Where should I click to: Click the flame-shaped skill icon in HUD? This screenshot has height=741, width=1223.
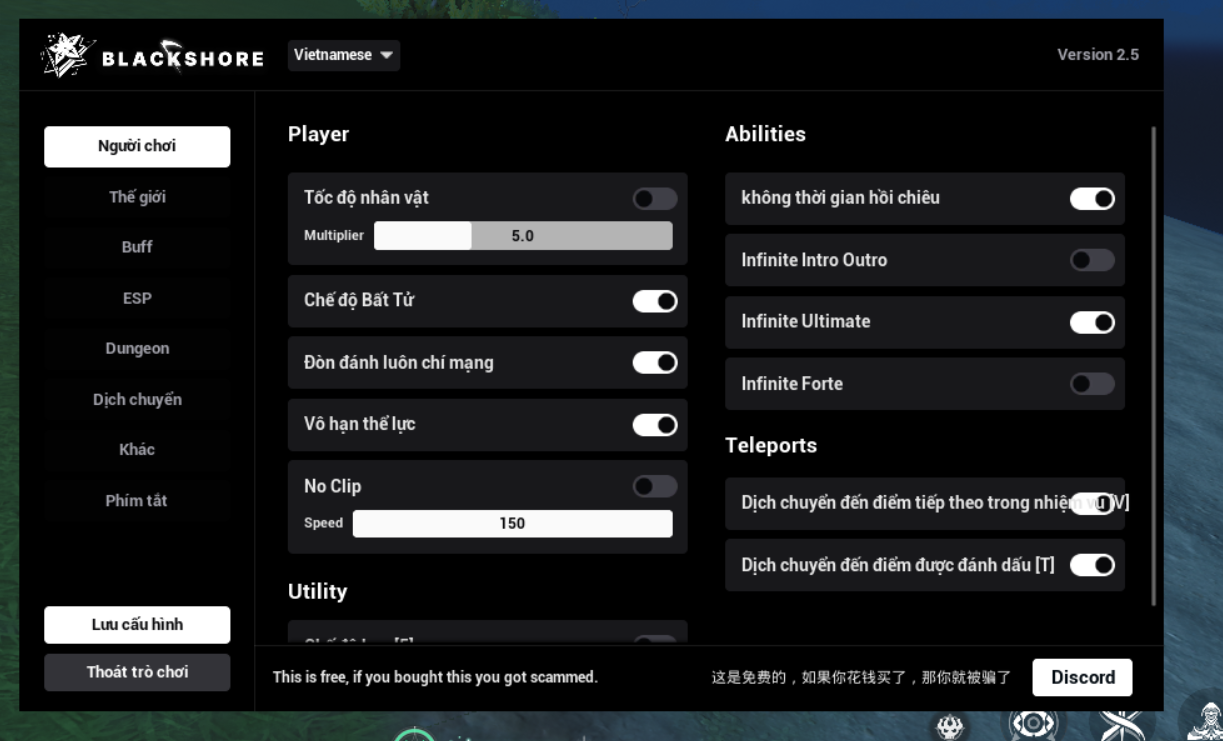(949, 727)
